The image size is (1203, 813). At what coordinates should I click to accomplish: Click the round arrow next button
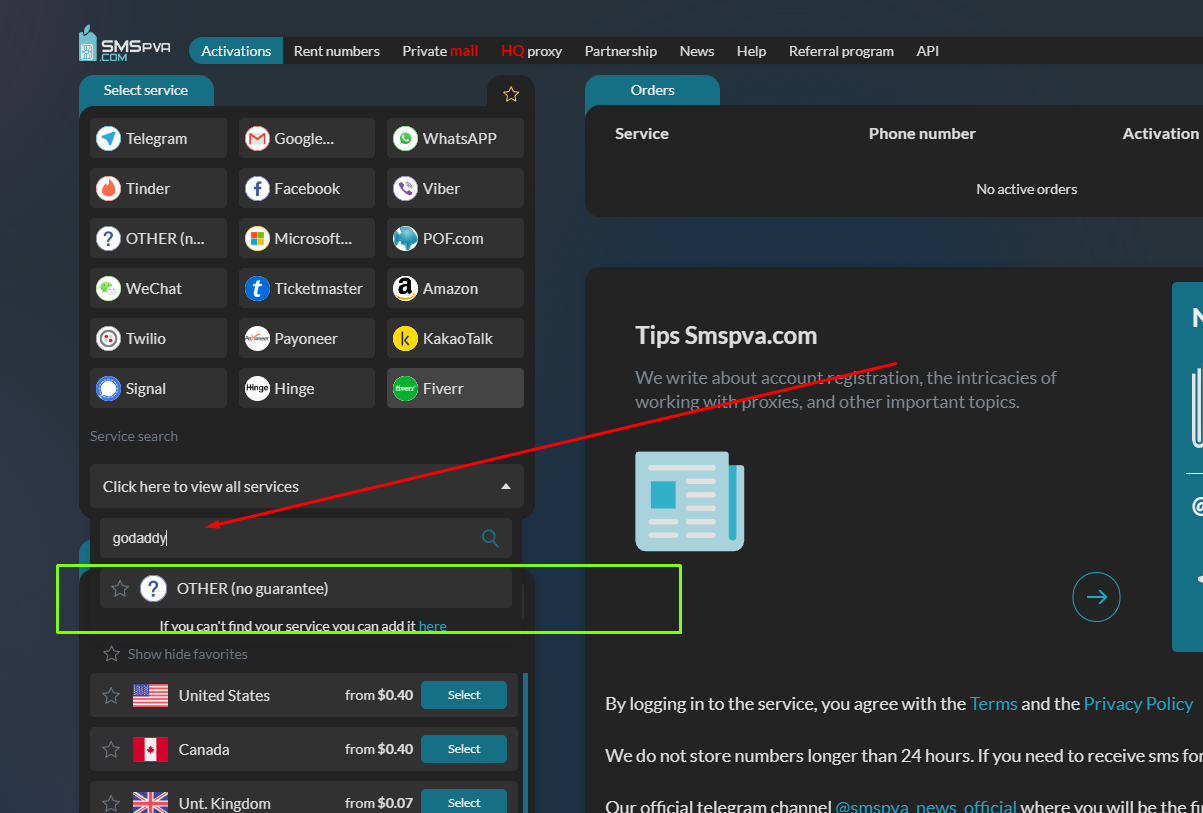tap(1096, 597)
